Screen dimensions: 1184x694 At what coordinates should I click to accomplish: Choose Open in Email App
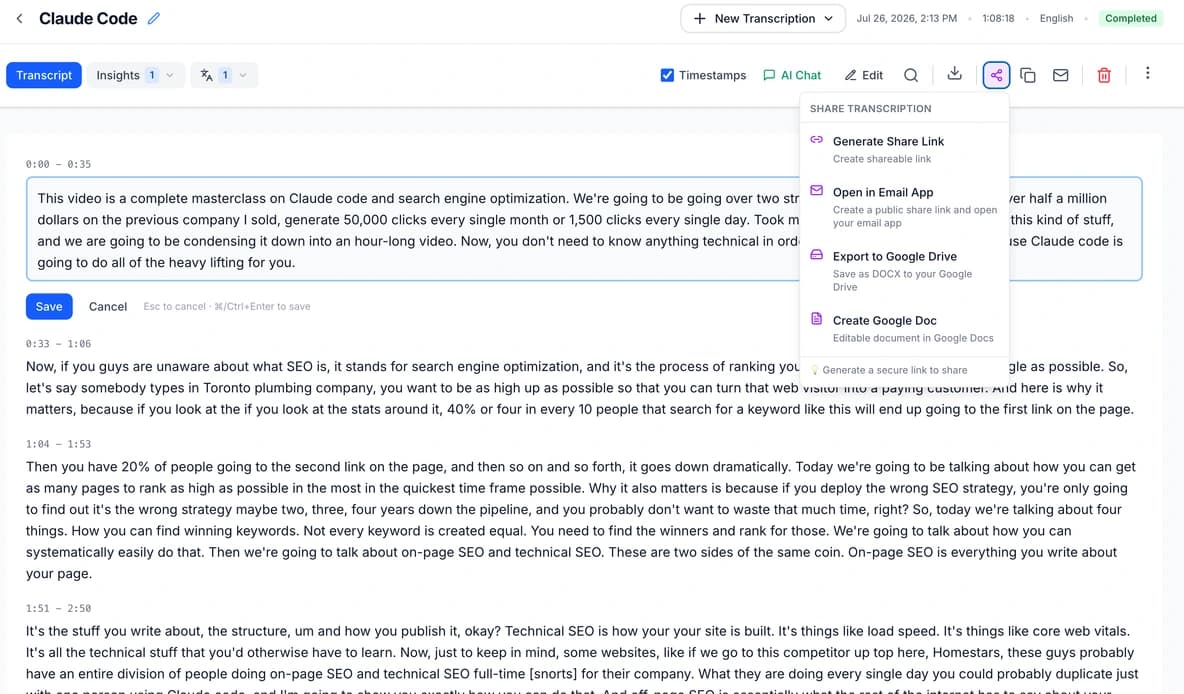(904, 206)
